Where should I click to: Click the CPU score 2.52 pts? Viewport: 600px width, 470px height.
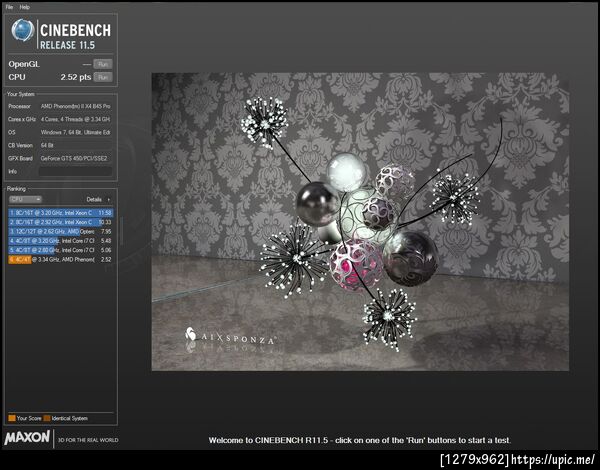(76, 77)
